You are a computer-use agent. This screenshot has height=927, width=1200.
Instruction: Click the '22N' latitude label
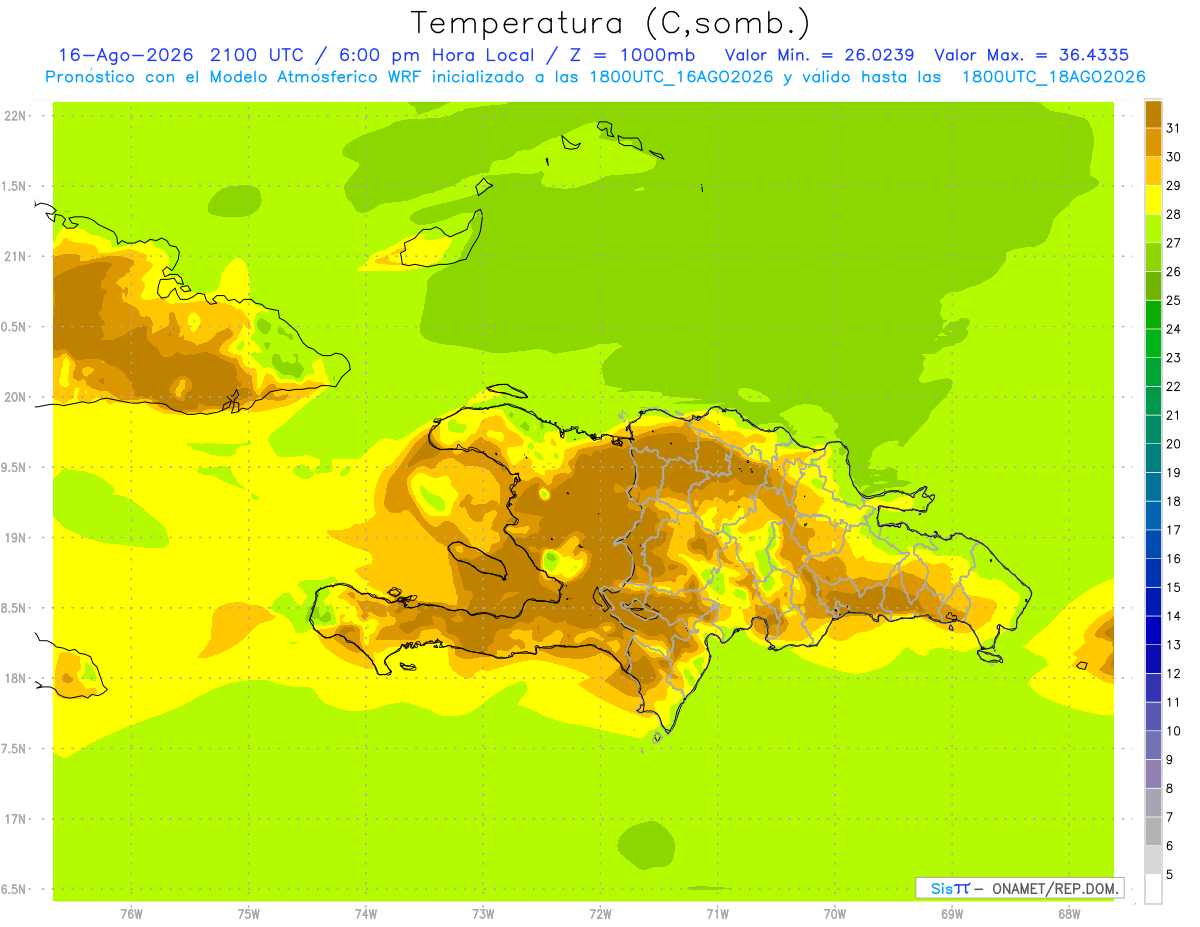coord(15,116)
